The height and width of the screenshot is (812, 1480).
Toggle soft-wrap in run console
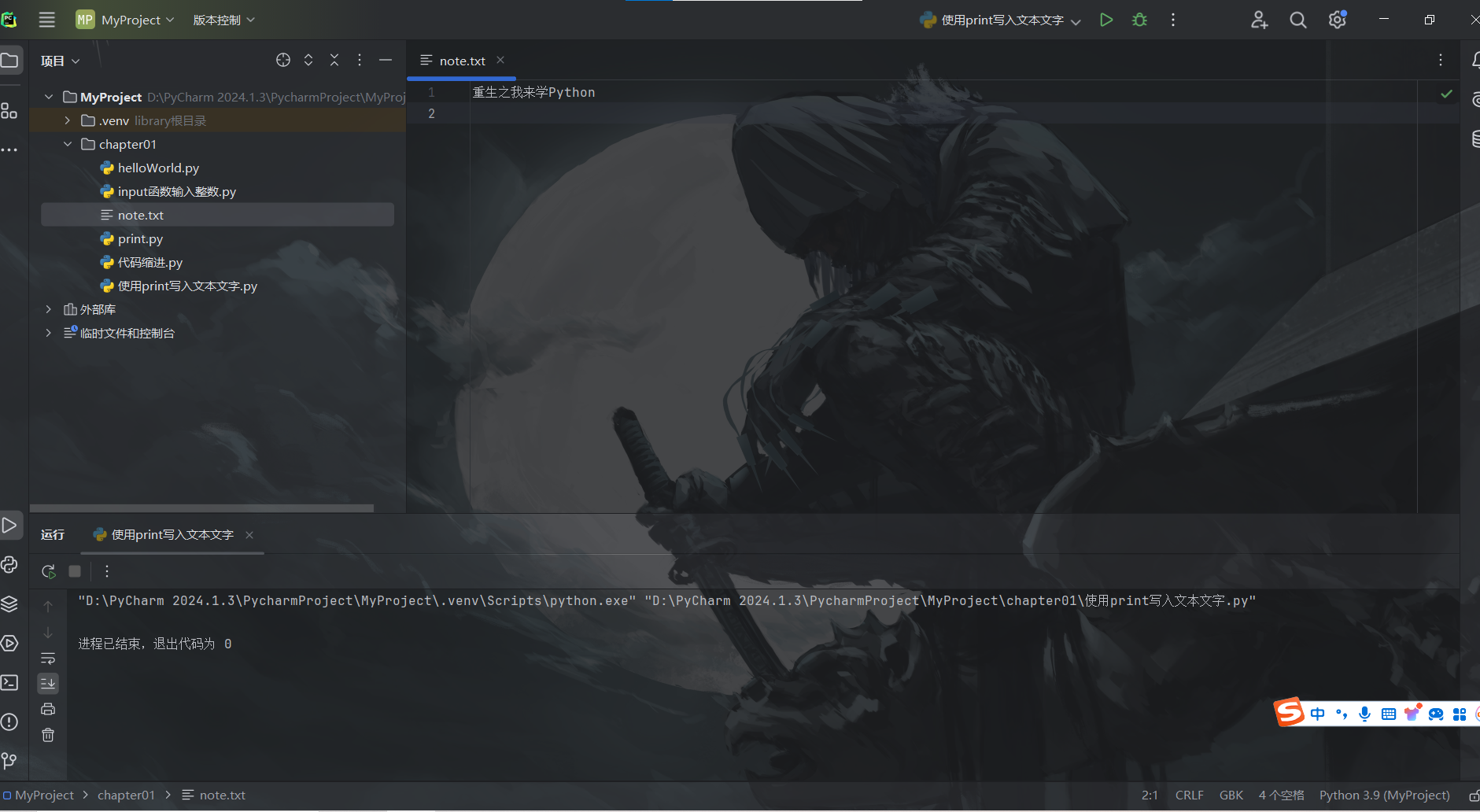pos(48,658)
